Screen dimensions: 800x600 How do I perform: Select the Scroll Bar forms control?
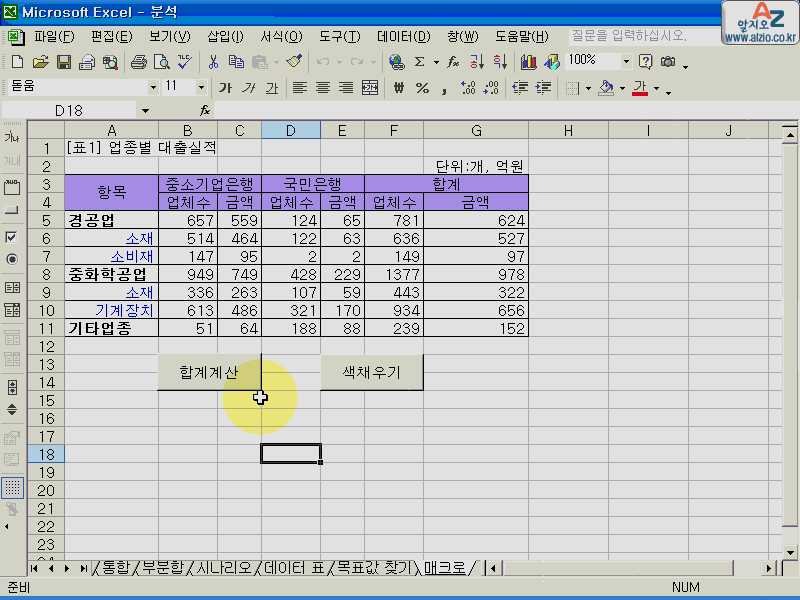pos(12,387)
